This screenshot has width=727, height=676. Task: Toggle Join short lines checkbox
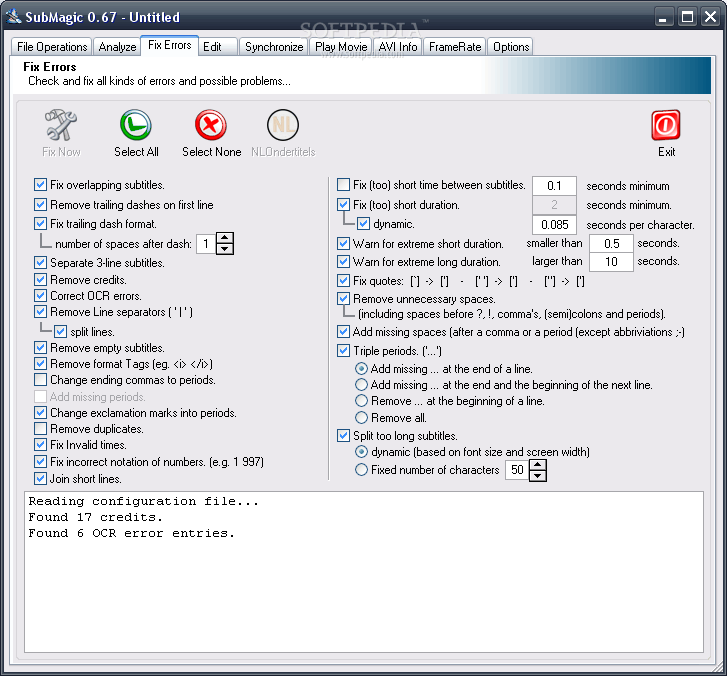click(40, 478)
